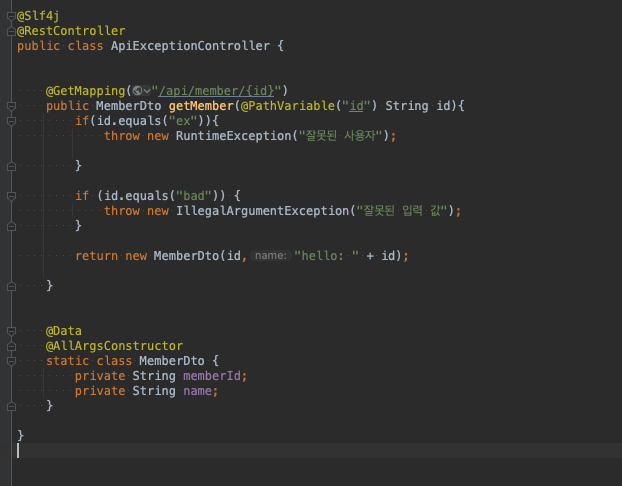This screenshot has height=486, width=622.
Task: Click the memberId field name
Action: pyautogui.click(x=212, y=376)
